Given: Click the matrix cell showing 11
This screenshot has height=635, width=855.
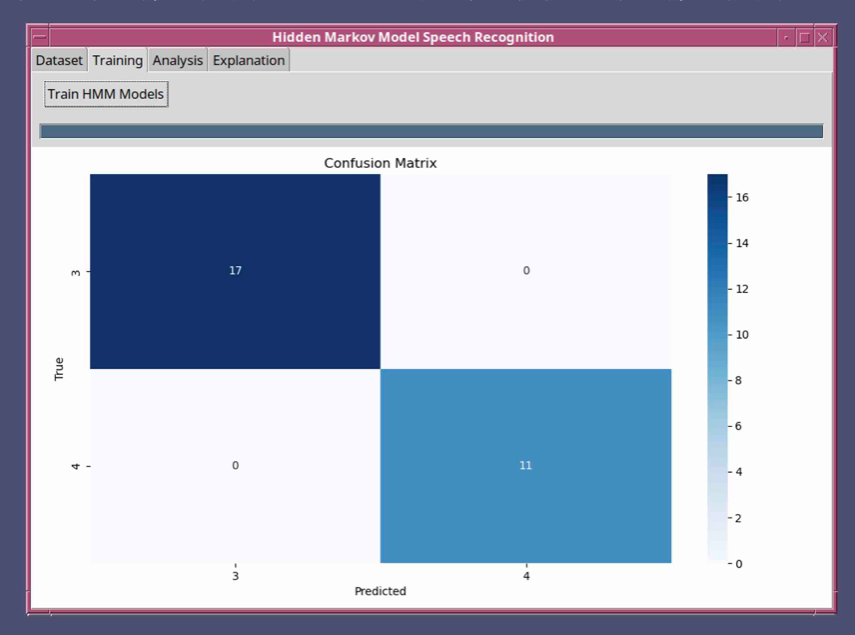Looking at the screenshot, I should pos(525,466).
